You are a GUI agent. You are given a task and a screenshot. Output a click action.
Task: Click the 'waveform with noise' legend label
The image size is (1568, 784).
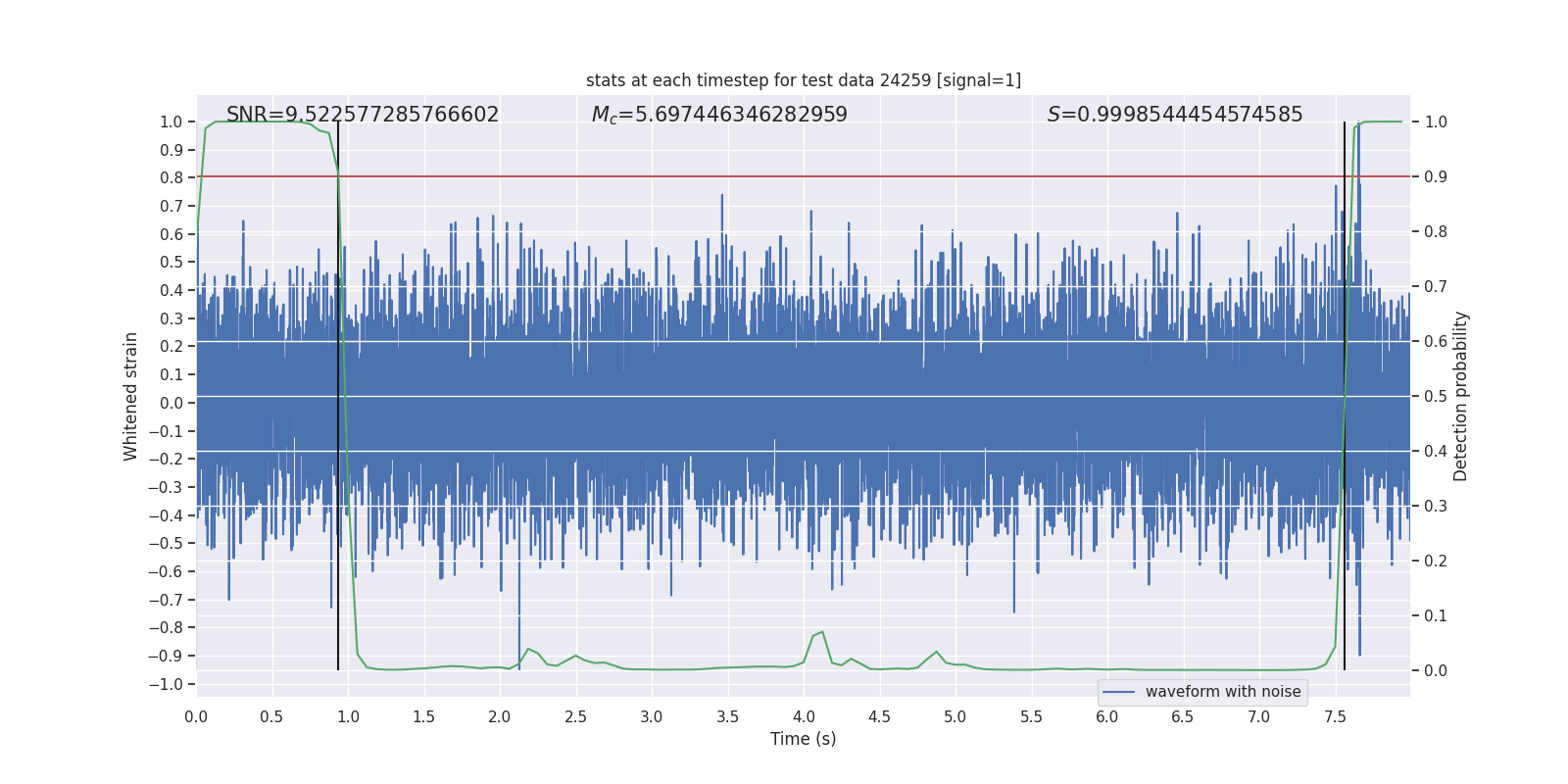(x=1222, y=692)
